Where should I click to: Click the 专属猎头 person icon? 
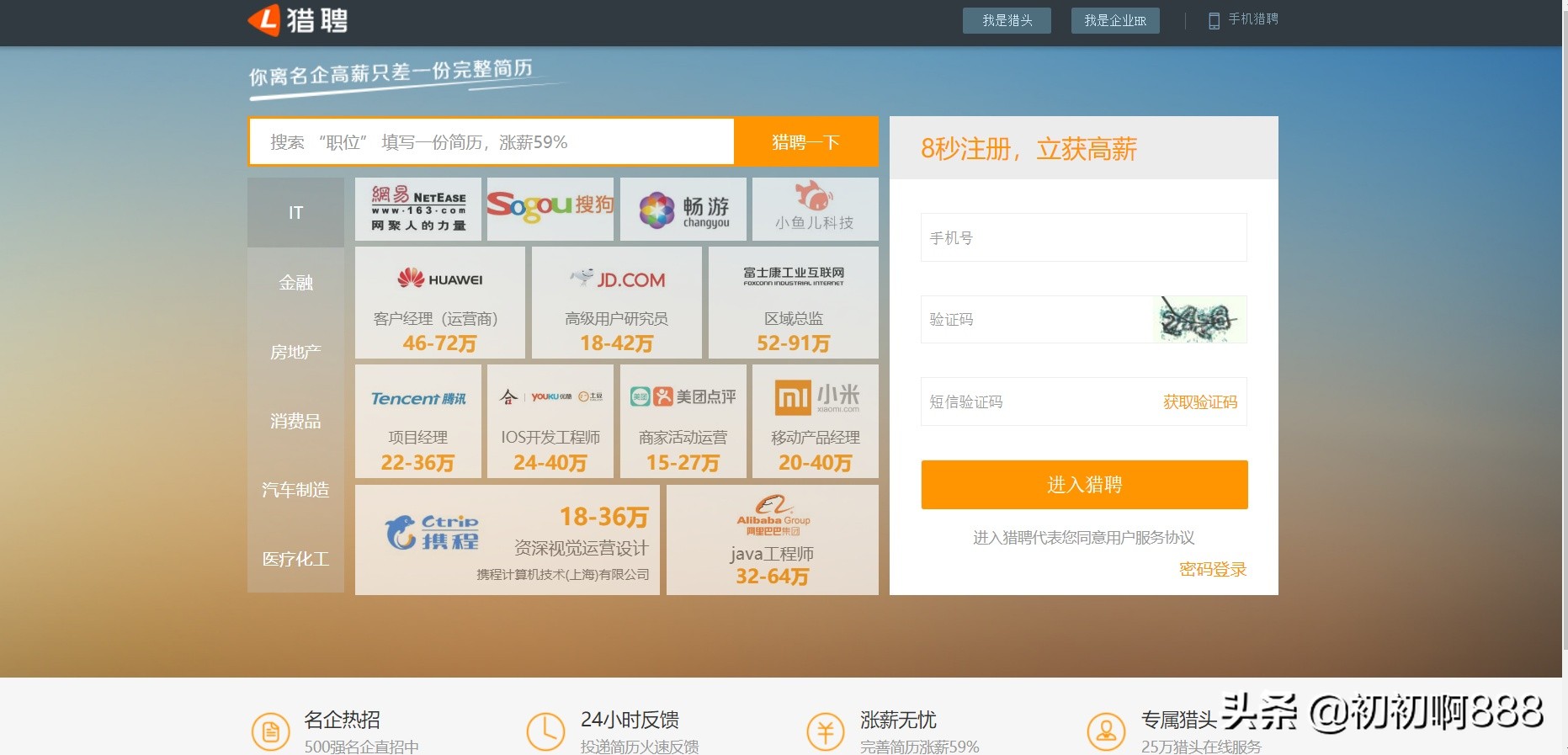tap(1106, 732)
